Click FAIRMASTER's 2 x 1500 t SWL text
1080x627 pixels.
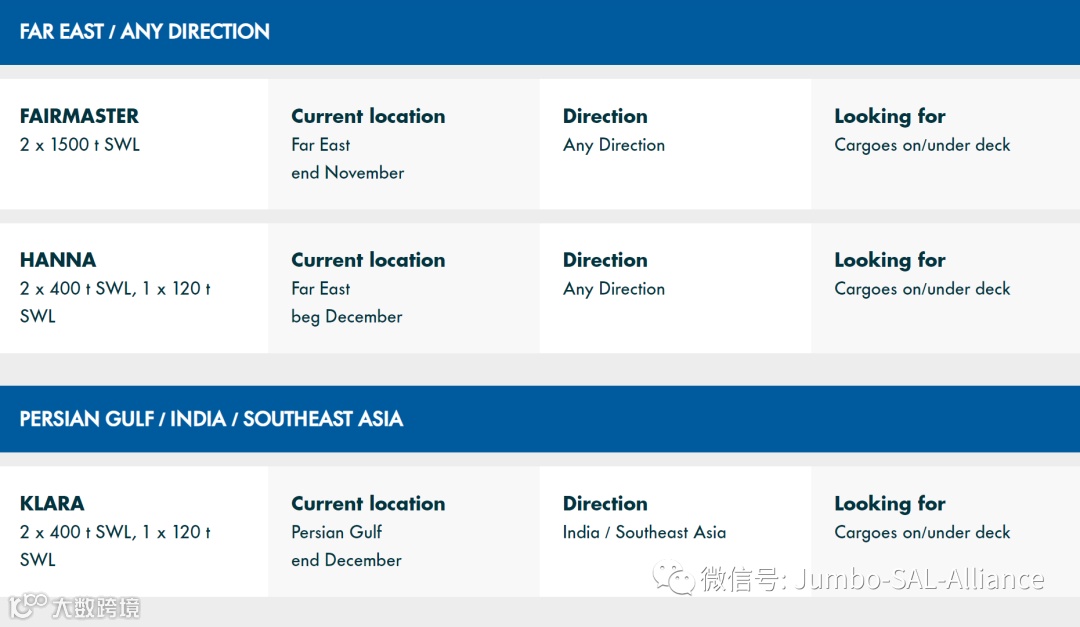80,145
